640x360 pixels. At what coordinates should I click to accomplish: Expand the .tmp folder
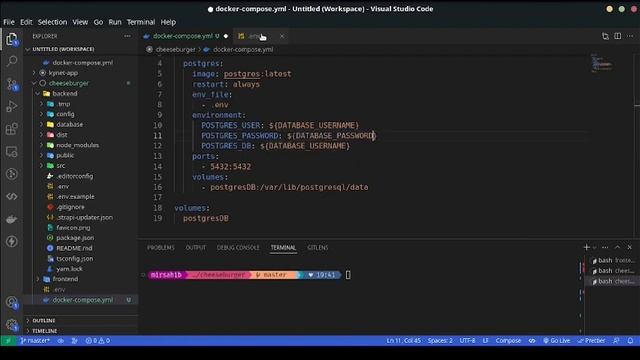tap(41, 104)
